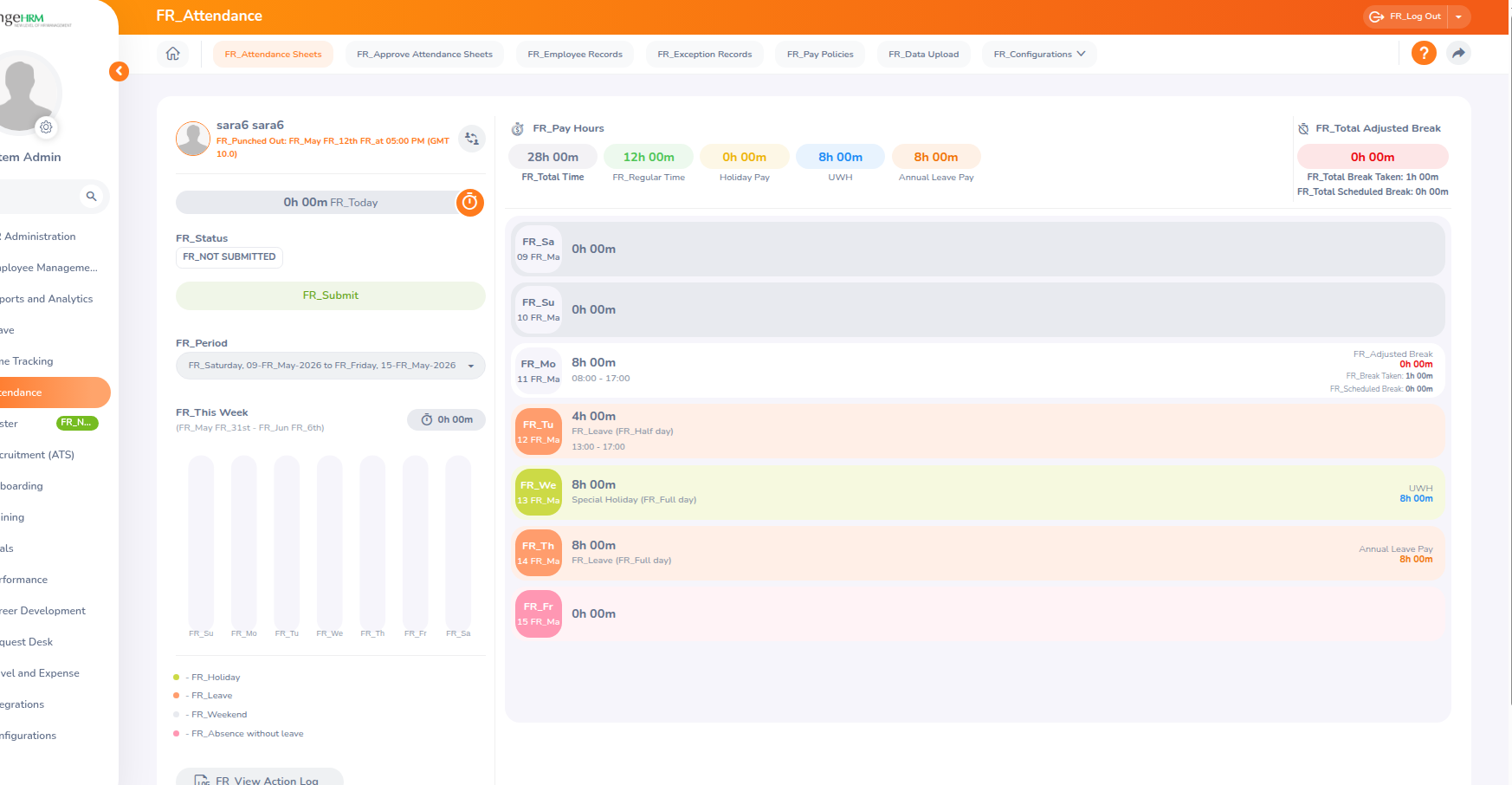This screenshot has width=1512, height=785.
Task: Click the 0h 00m weekly timer chip
Action: 446,419
